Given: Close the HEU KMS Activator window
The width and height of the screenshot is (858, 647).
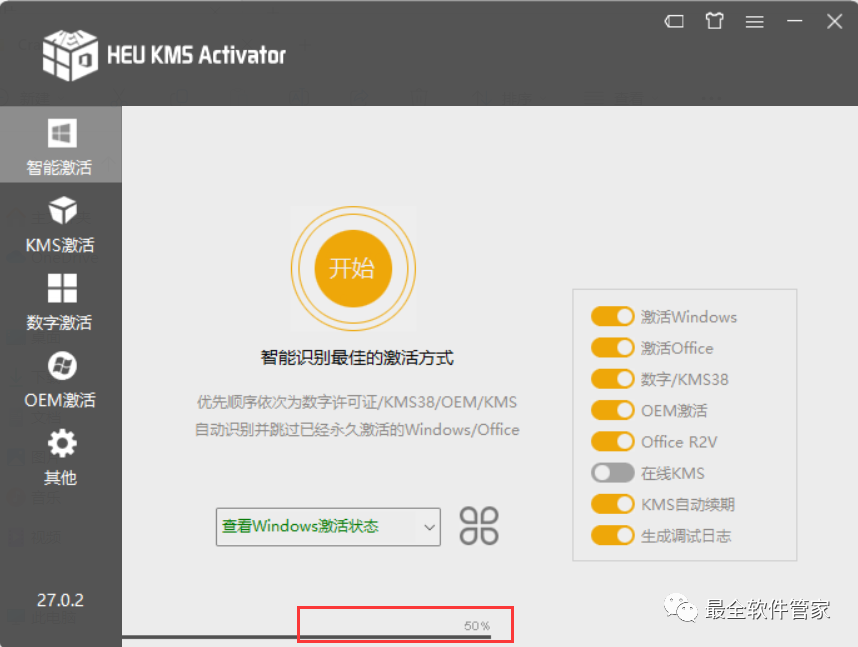Looking at the screenshot, I should 834,21.
